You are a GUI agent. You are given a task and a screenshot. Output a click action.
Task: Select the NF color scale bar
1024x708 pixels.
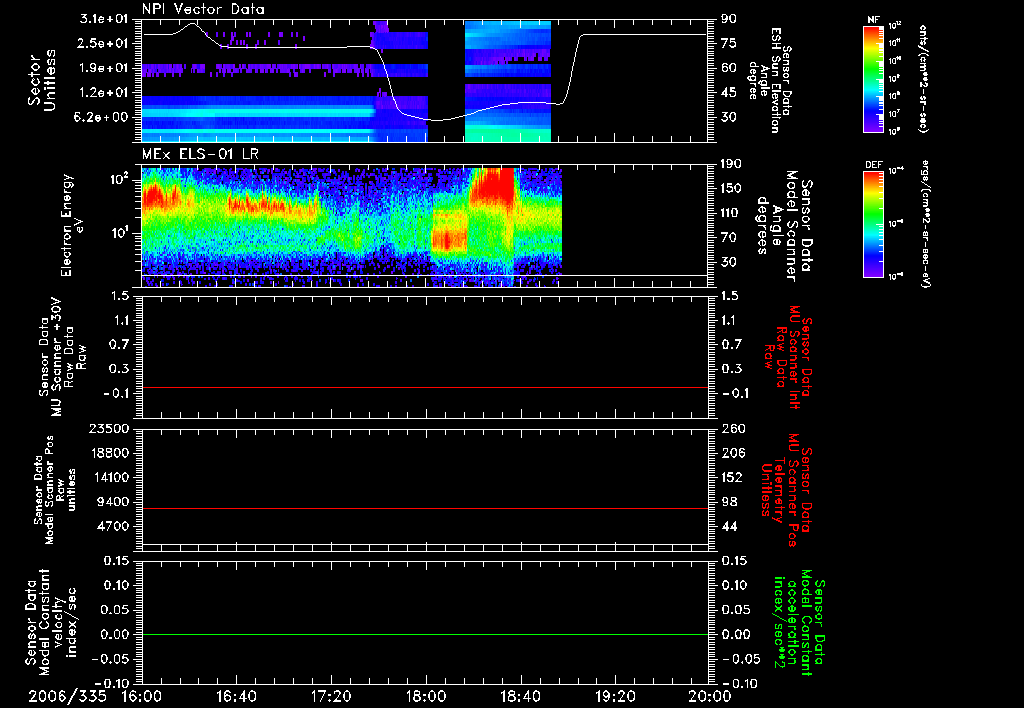pyautogui.click(x=874, y=79)
